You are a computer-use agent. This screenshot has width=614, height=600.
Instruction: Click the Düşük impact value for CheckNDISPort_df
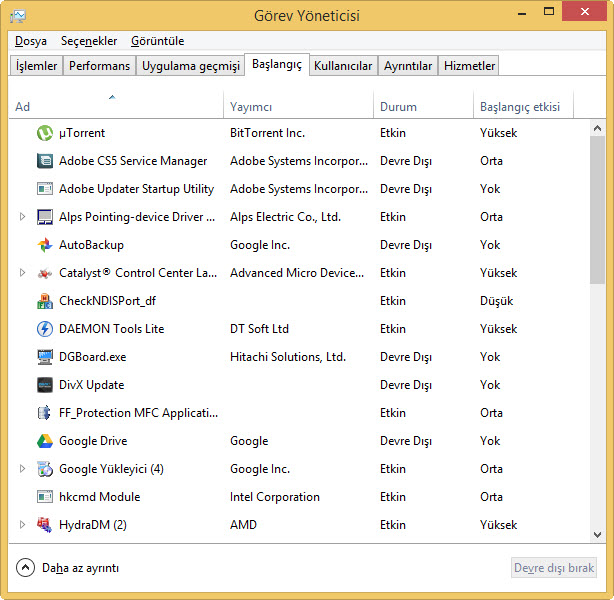click(x=497, y=301)
